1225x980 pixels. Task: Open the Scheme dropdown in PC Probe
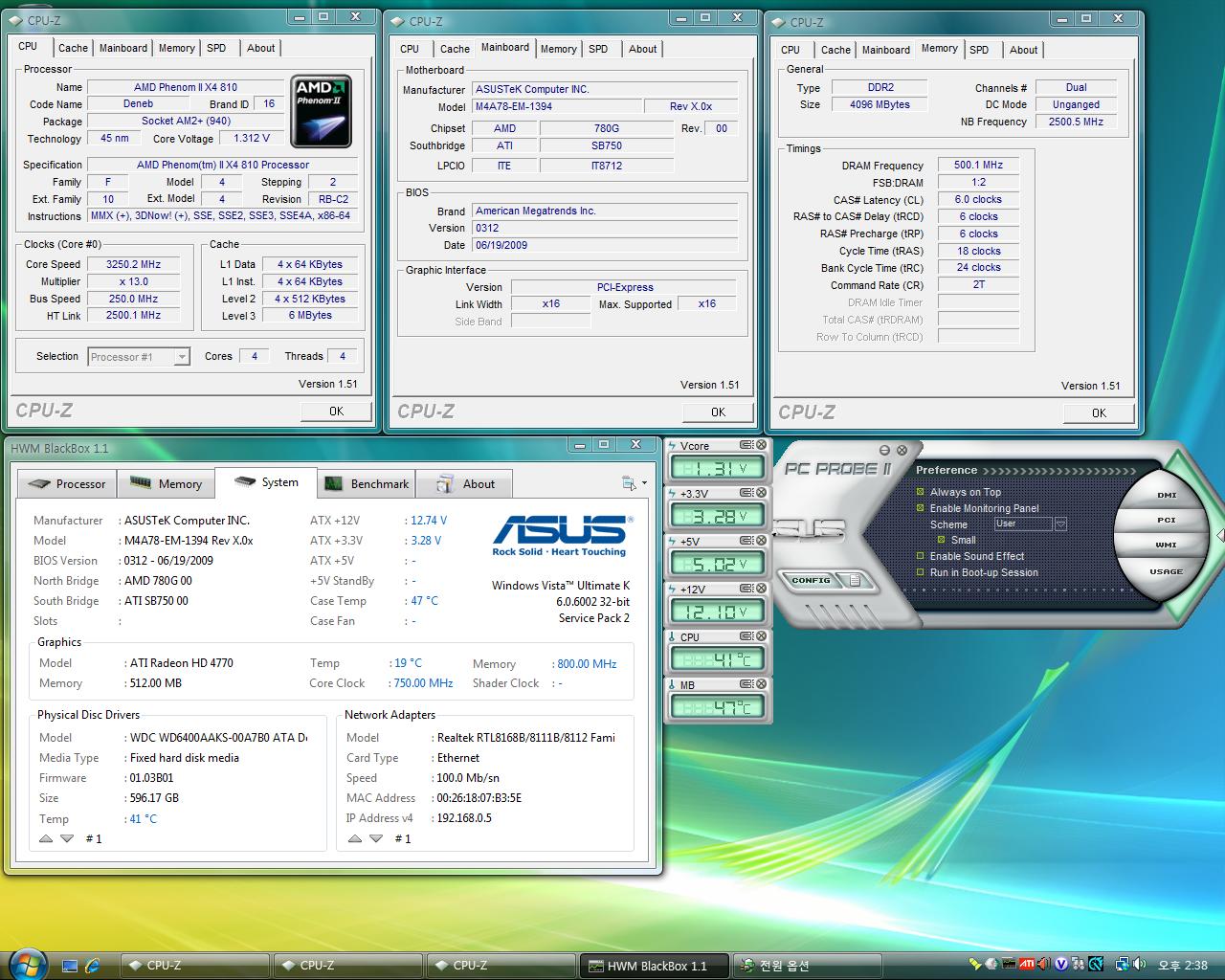point(1060,524)
